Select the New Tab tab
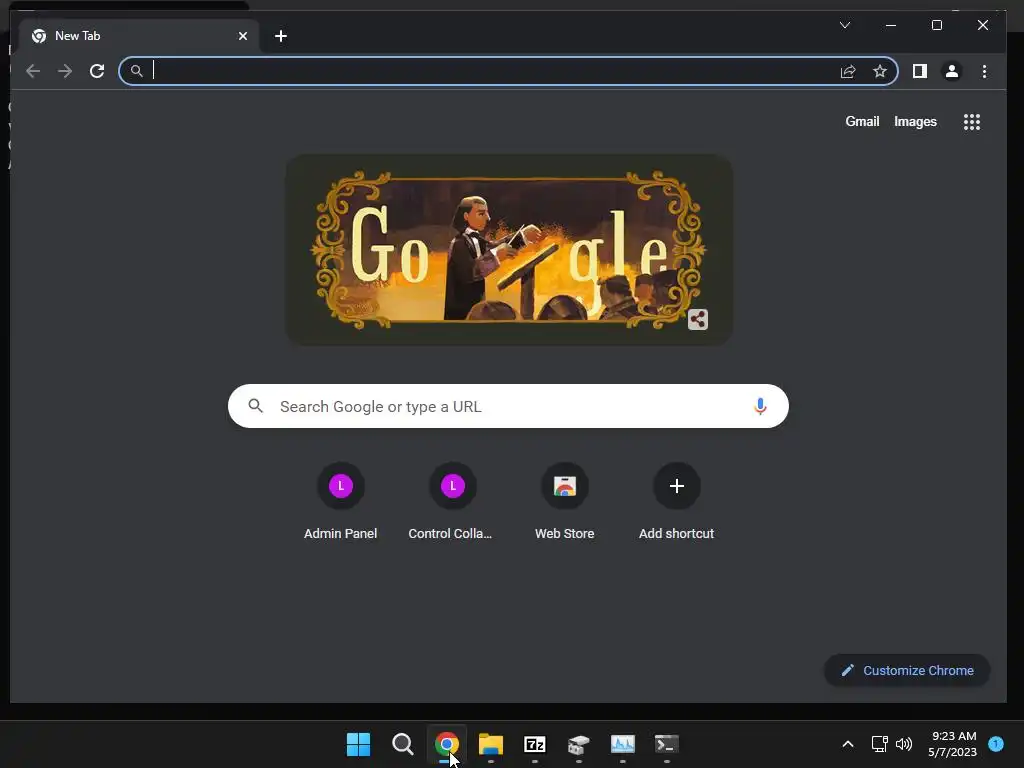 click(137, 36)
